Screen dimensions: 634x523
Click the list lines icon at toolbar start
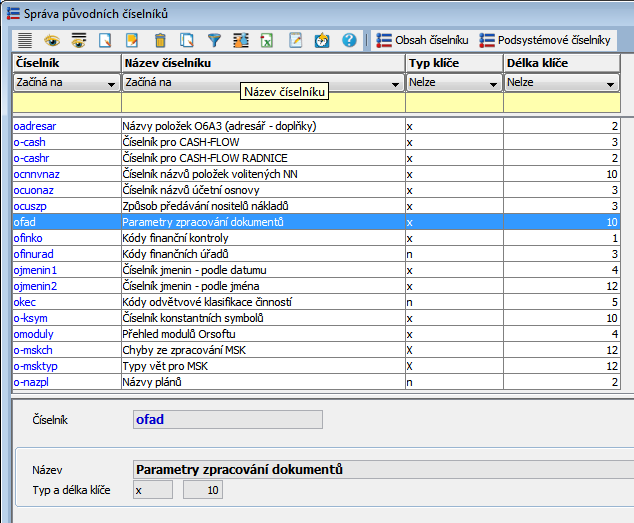pyautogui.click(x=25, y=41)
